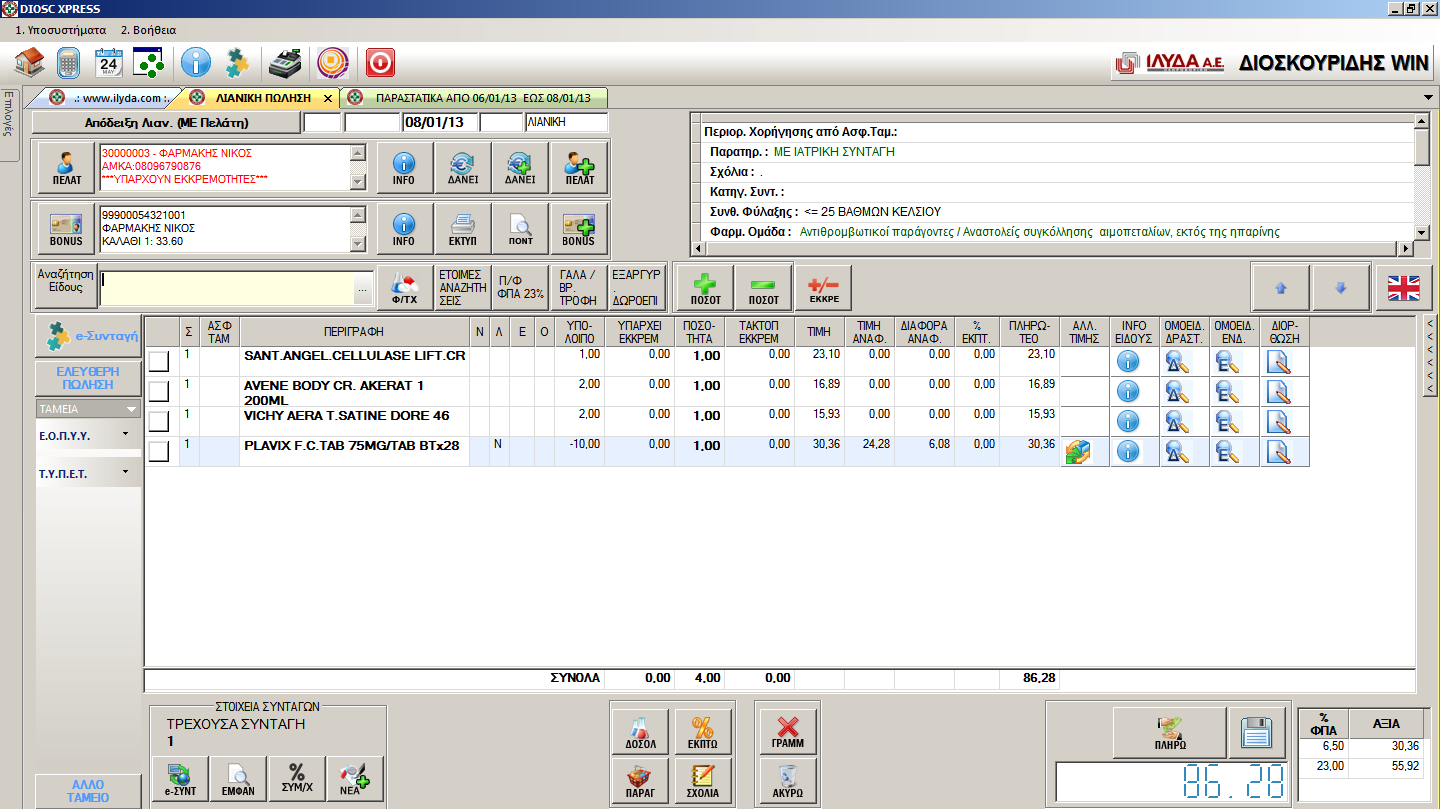Viewport: 1440px width, 809px height.
Task: Increase quantity with green plus ΠΟΣΟΤ
Action: coord(705,288)
